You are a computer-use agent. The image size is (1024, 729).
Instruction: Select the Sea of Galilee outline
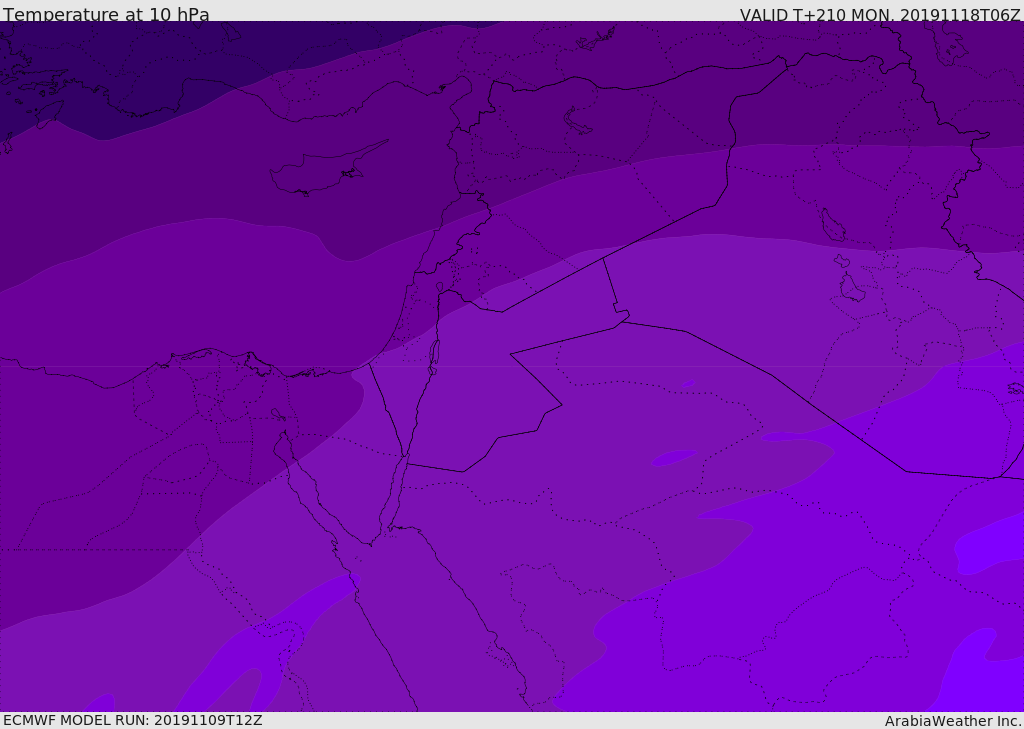439,286
